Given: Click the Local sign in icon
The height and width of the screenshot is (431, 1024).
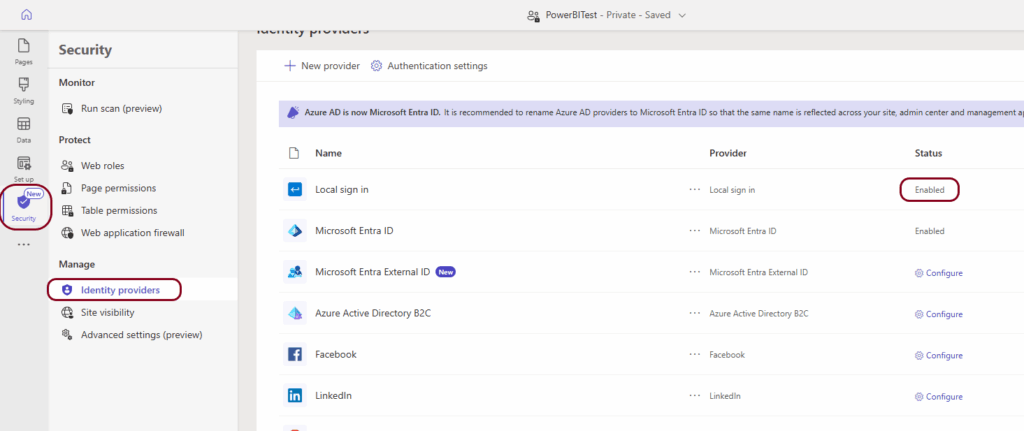Looking at the screenshot, I should point(295,189).
